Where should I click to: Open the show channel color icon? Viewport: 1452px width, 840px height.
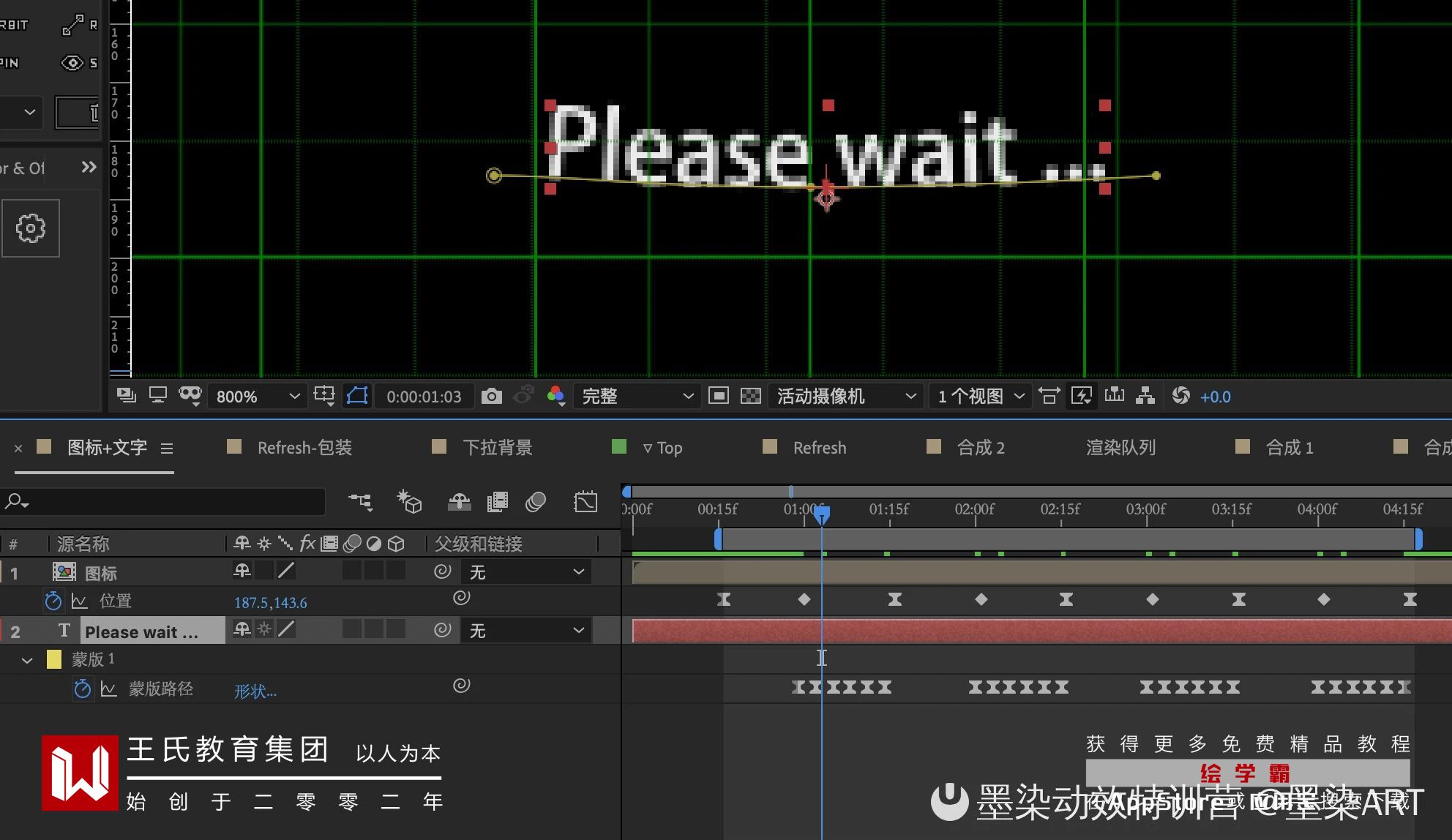[555, 396]
